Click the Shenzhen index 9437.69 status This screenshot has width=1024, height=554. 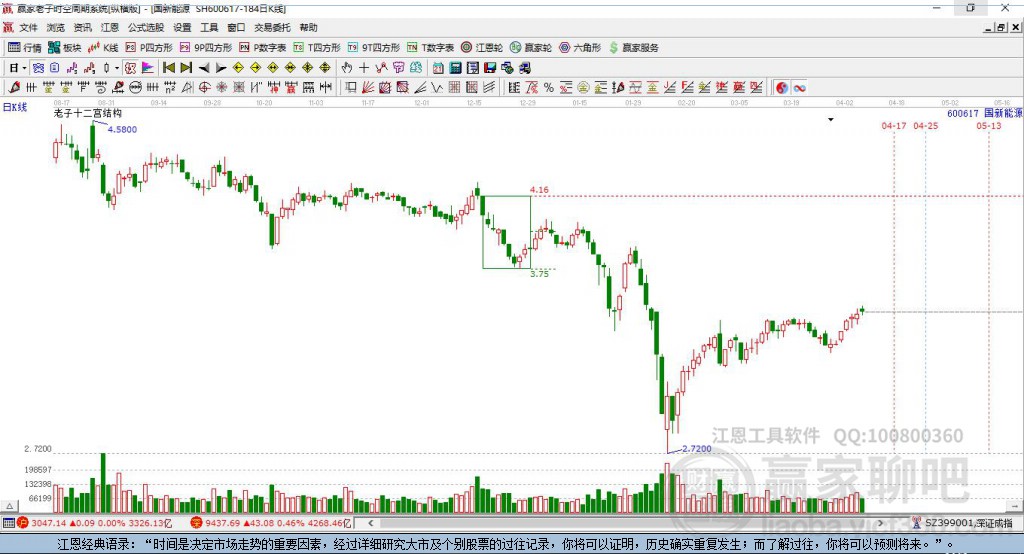(271, 523)
